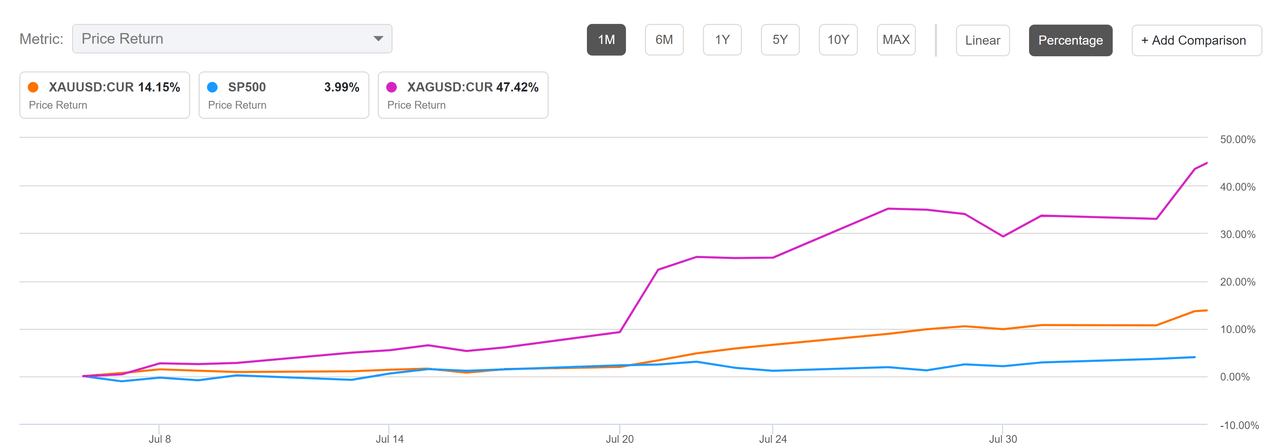
Task: Click the Jul 30 date axis label
Action: [x=1003, y=438]
